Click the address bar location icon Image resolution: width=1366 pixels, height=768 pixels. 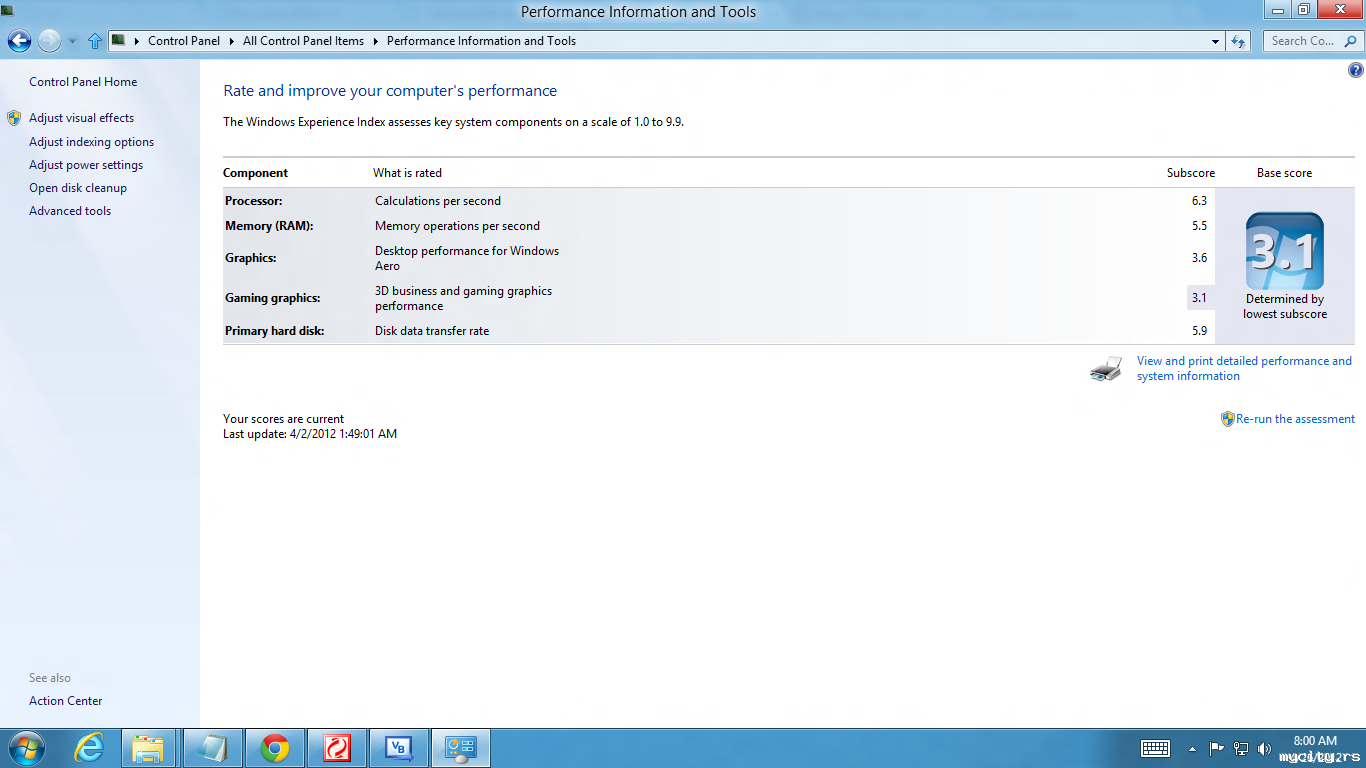point(119,41)
